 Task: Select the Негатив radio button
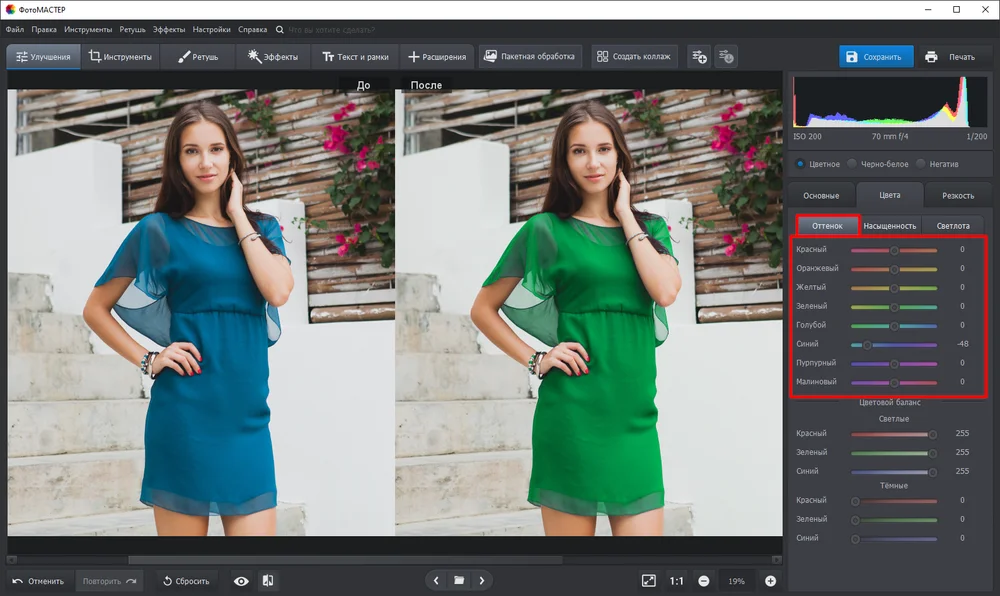(920, 164)
